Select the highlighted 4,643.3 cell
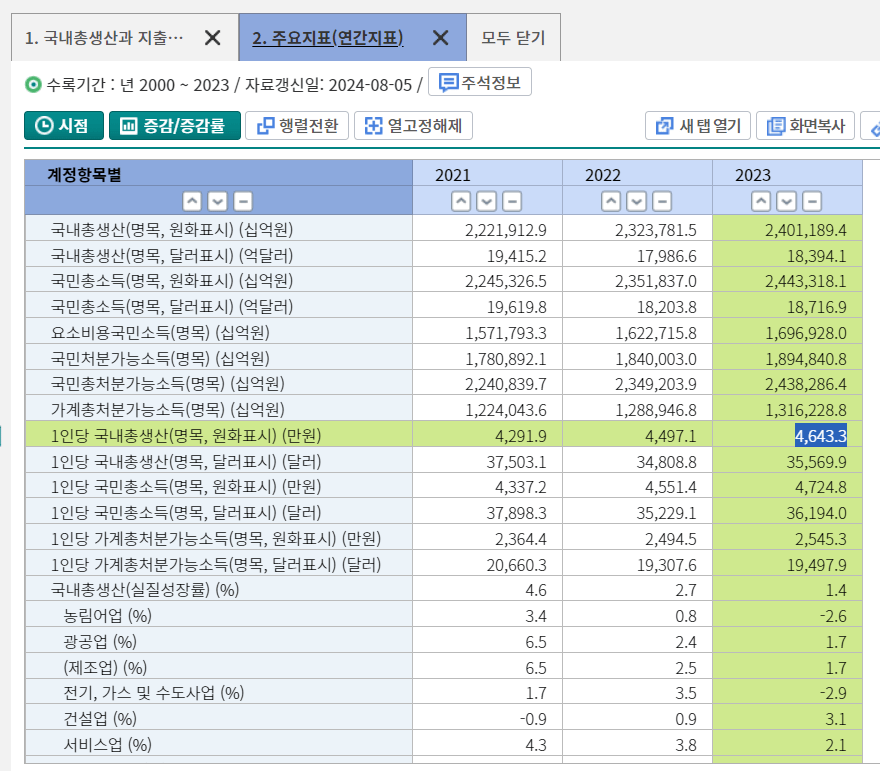Image resolution: width=880 pixels, height=771 pixels. [820, 435]
